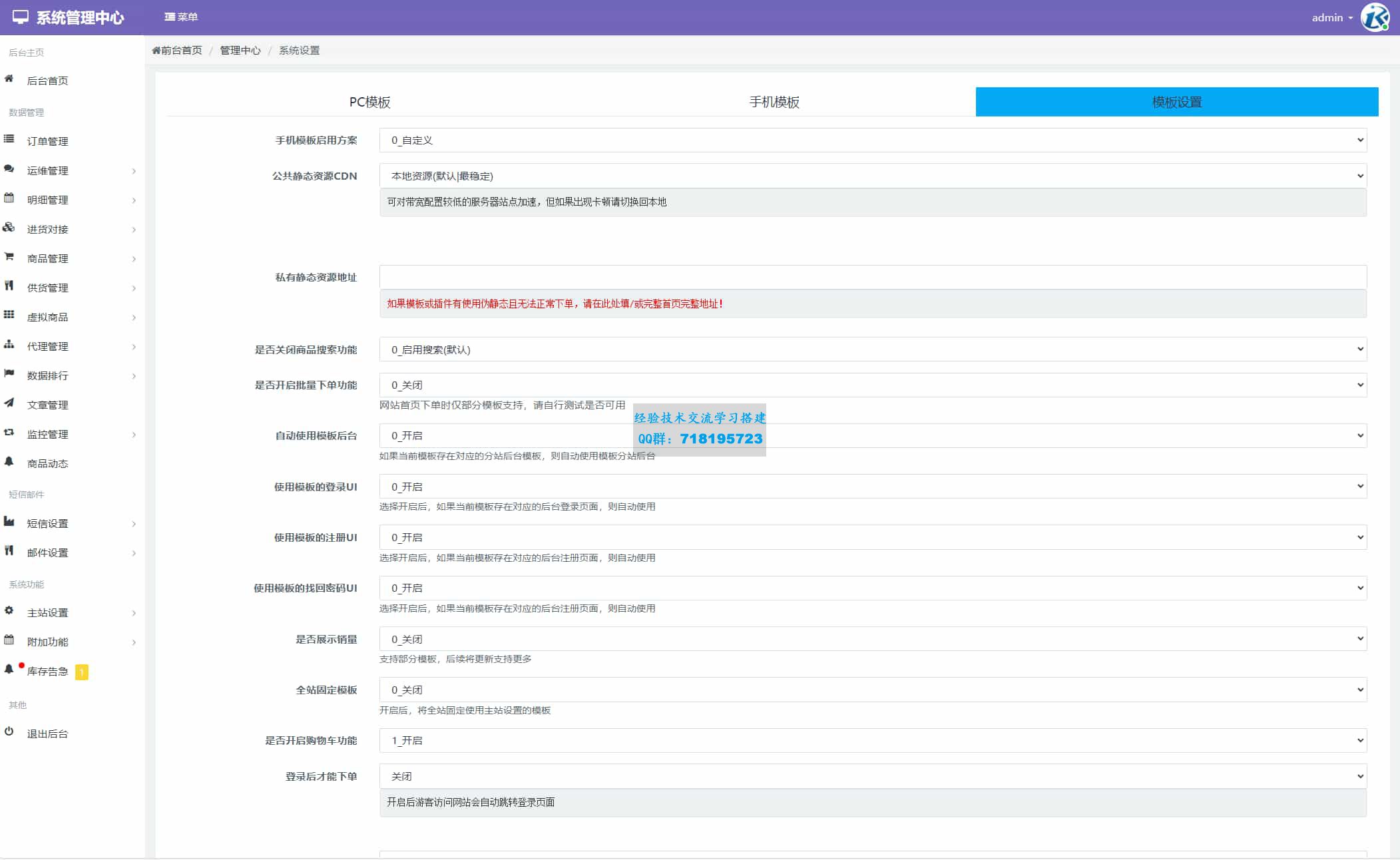The width and height of the screenshot is (1400, 860).
Task: Click the bell icon beside 库存告急
Action: [x=9, y=670]
